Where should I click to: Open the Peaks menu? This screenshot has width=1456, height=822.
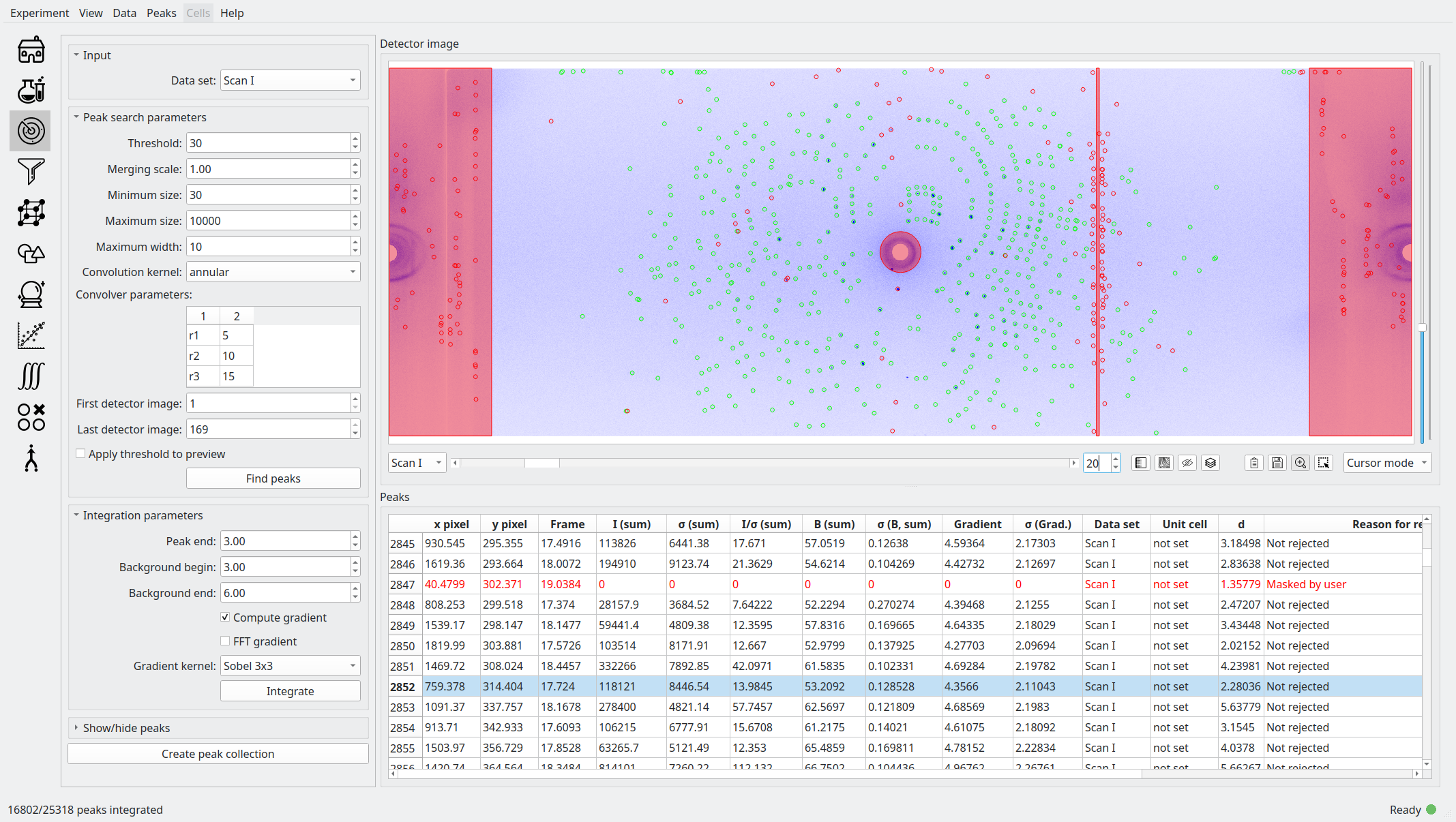click(161, 13)
